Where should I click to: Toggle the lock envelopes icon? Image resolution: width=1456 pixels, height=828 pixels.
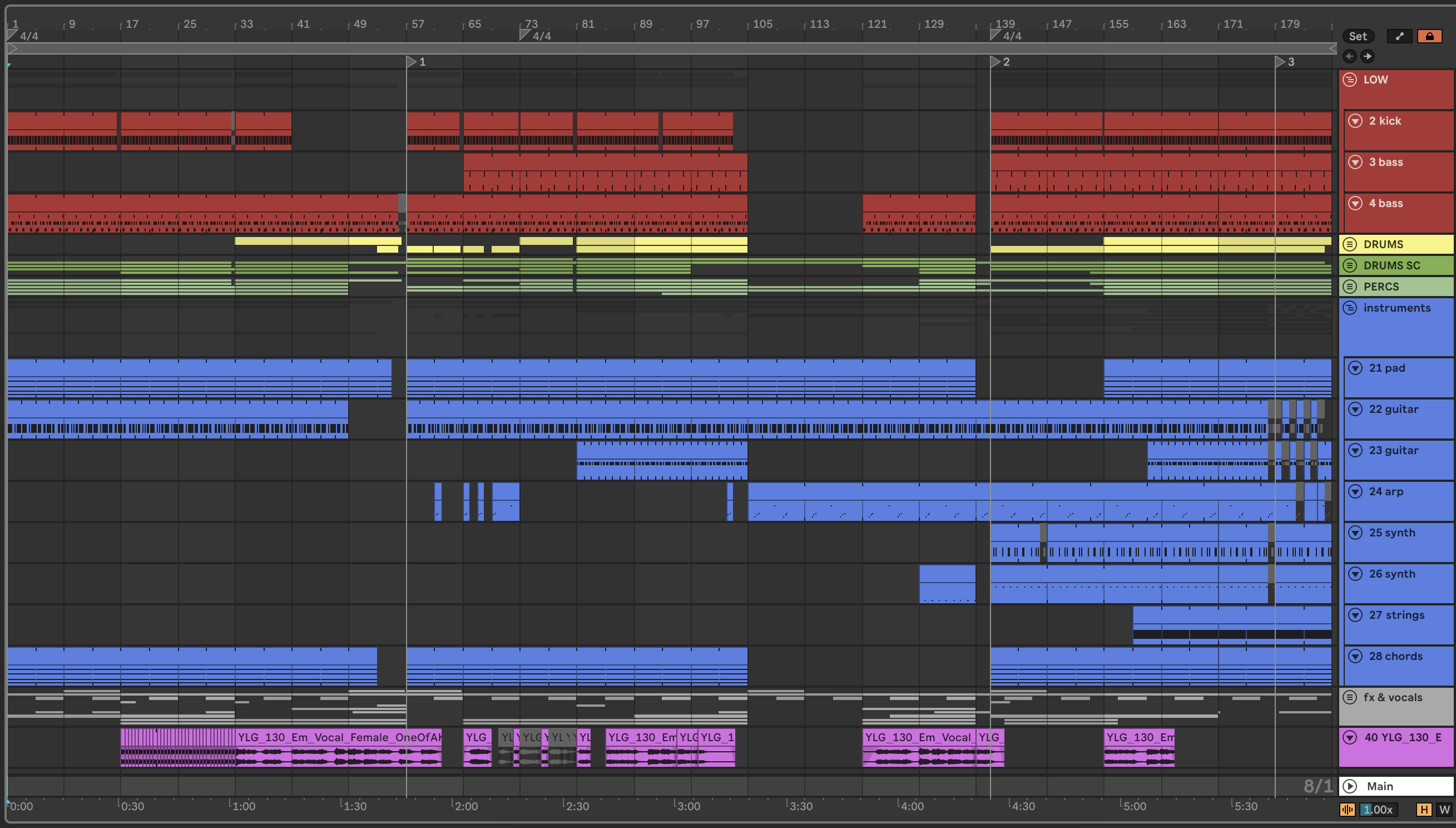click(1429, 36)
